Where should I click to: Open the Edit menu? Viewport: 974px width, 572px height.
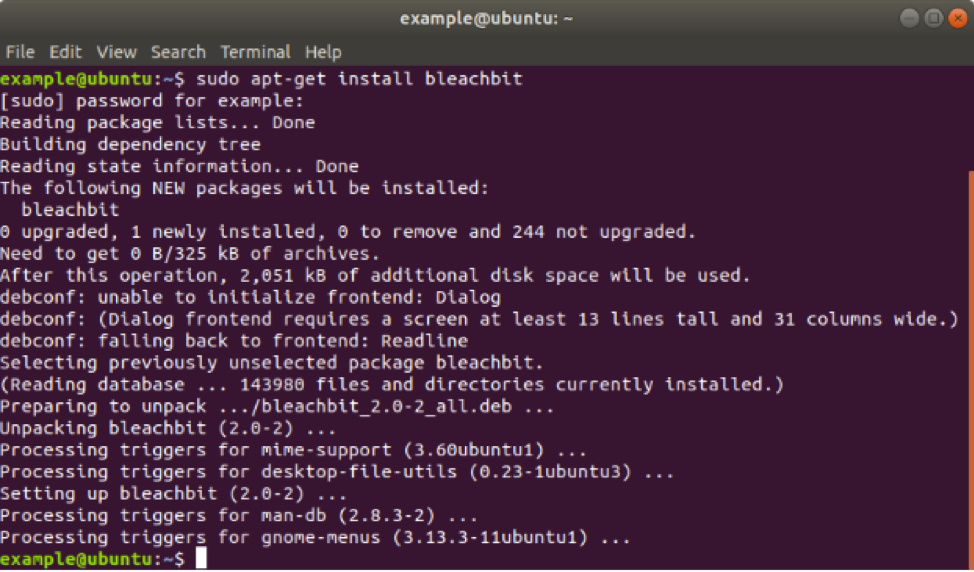click(x=65, y=52)
